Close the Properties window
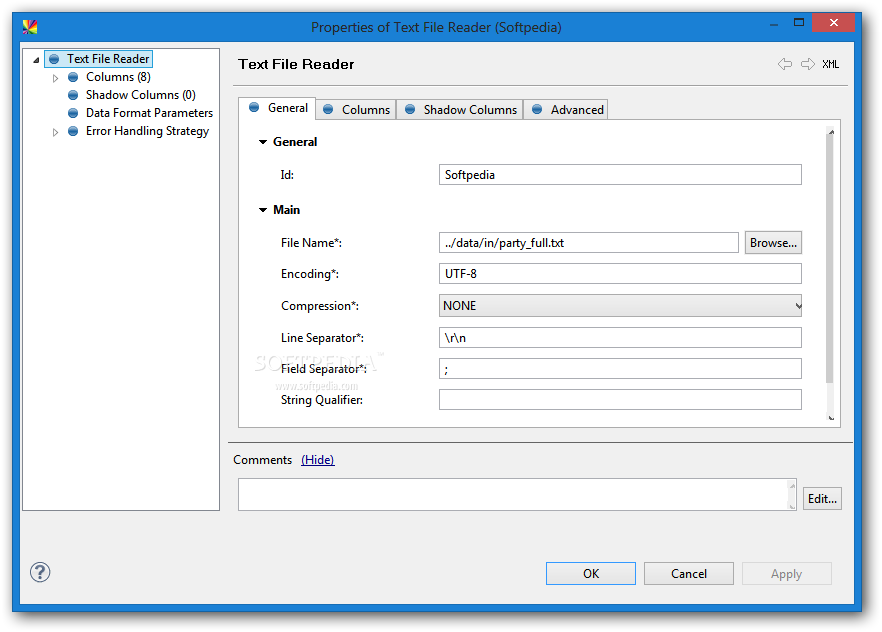This screenshot has width=882, height=632. [x=834, y=22]
